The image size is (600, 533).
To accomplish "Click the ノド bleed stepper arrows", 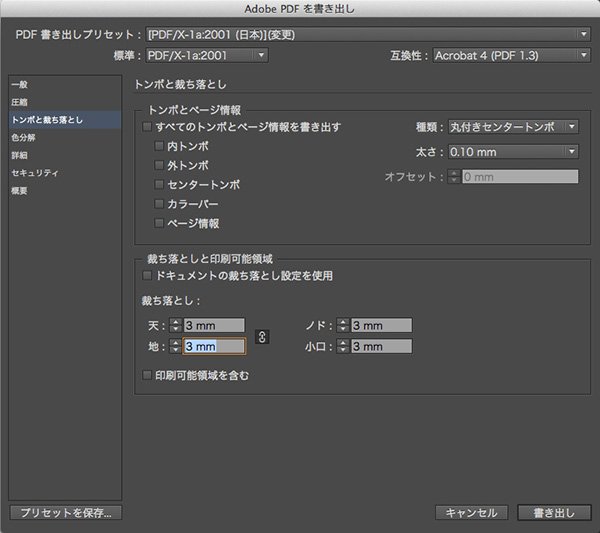I will coord(343,326).
